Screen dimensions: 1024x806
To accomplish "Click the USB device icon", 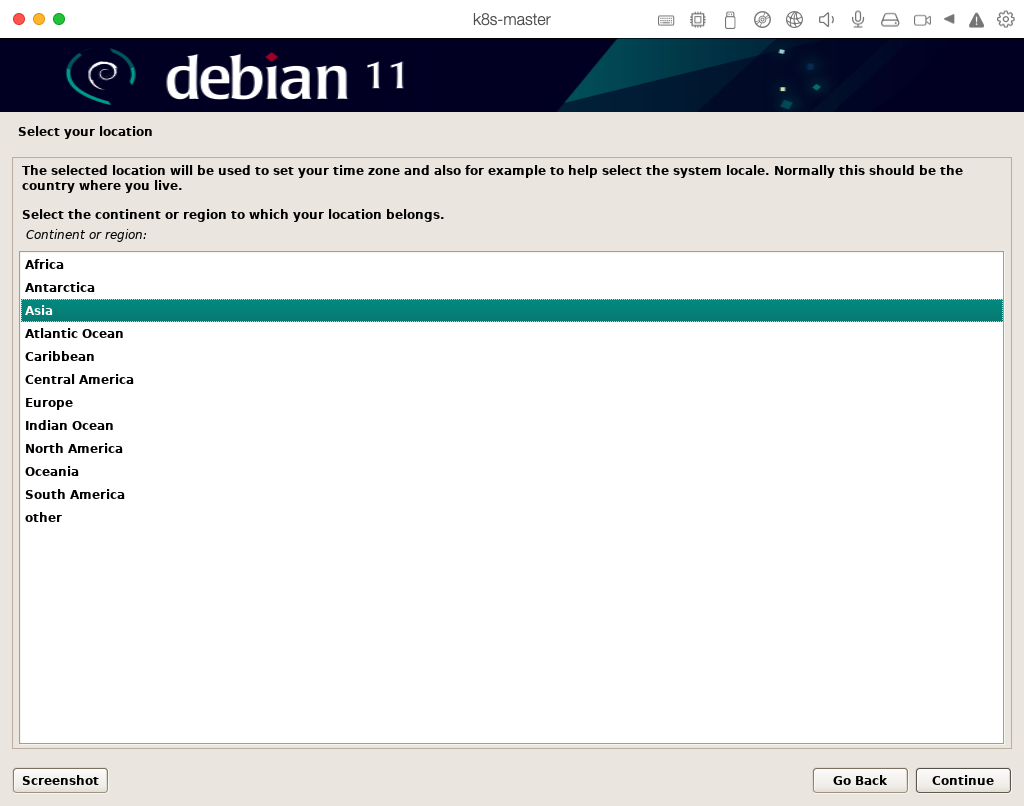I will (x=730, y=20).
